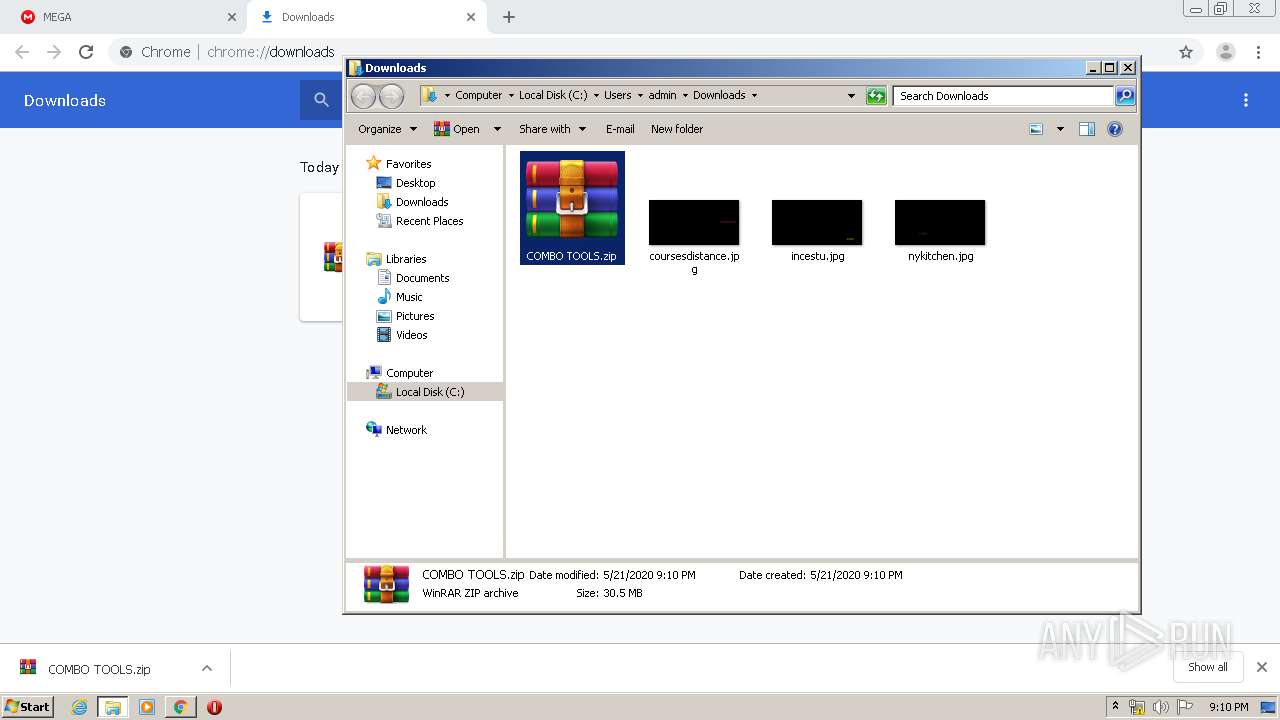The width and height of the screenshot is (1280, 720).
Task: Select Computer in navigation pane
Action: point(409,373)
